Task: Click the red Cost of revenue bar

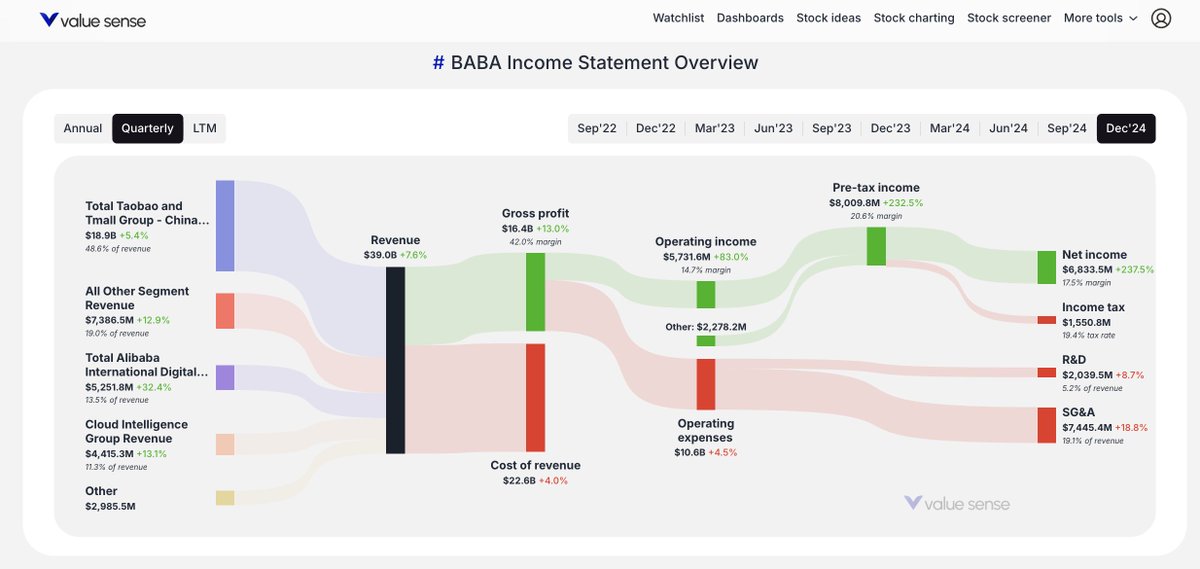Action: [535, 398]
